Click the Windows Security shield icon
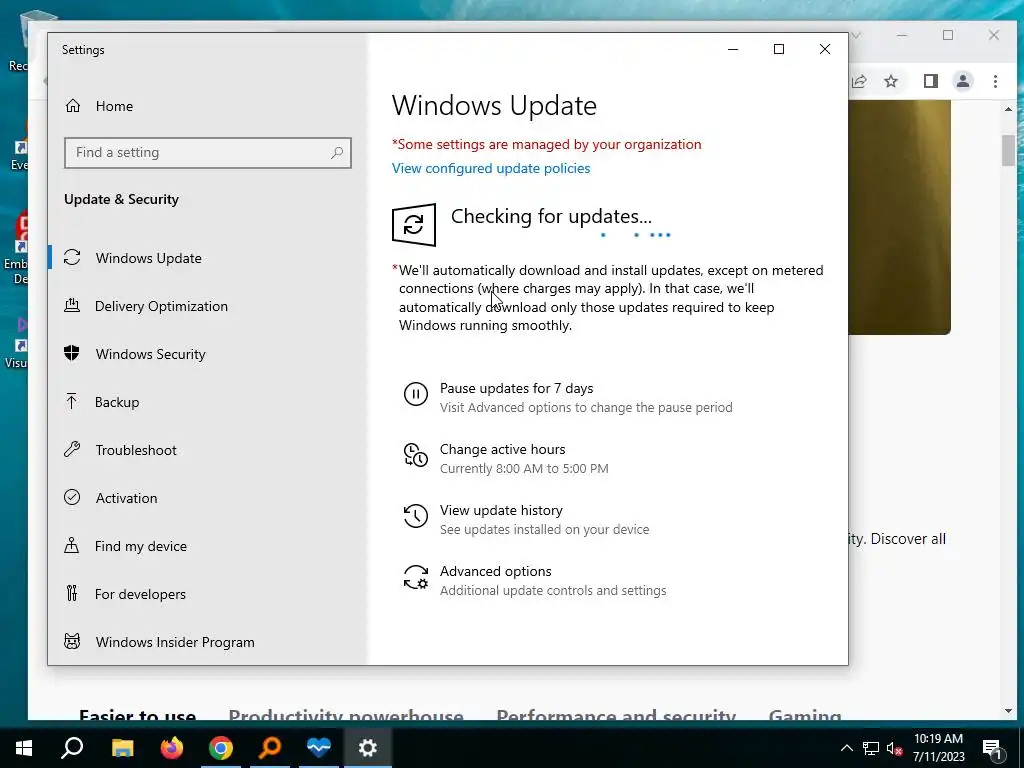This screenshot has width=1024, height=768. [x=72, y=353]
